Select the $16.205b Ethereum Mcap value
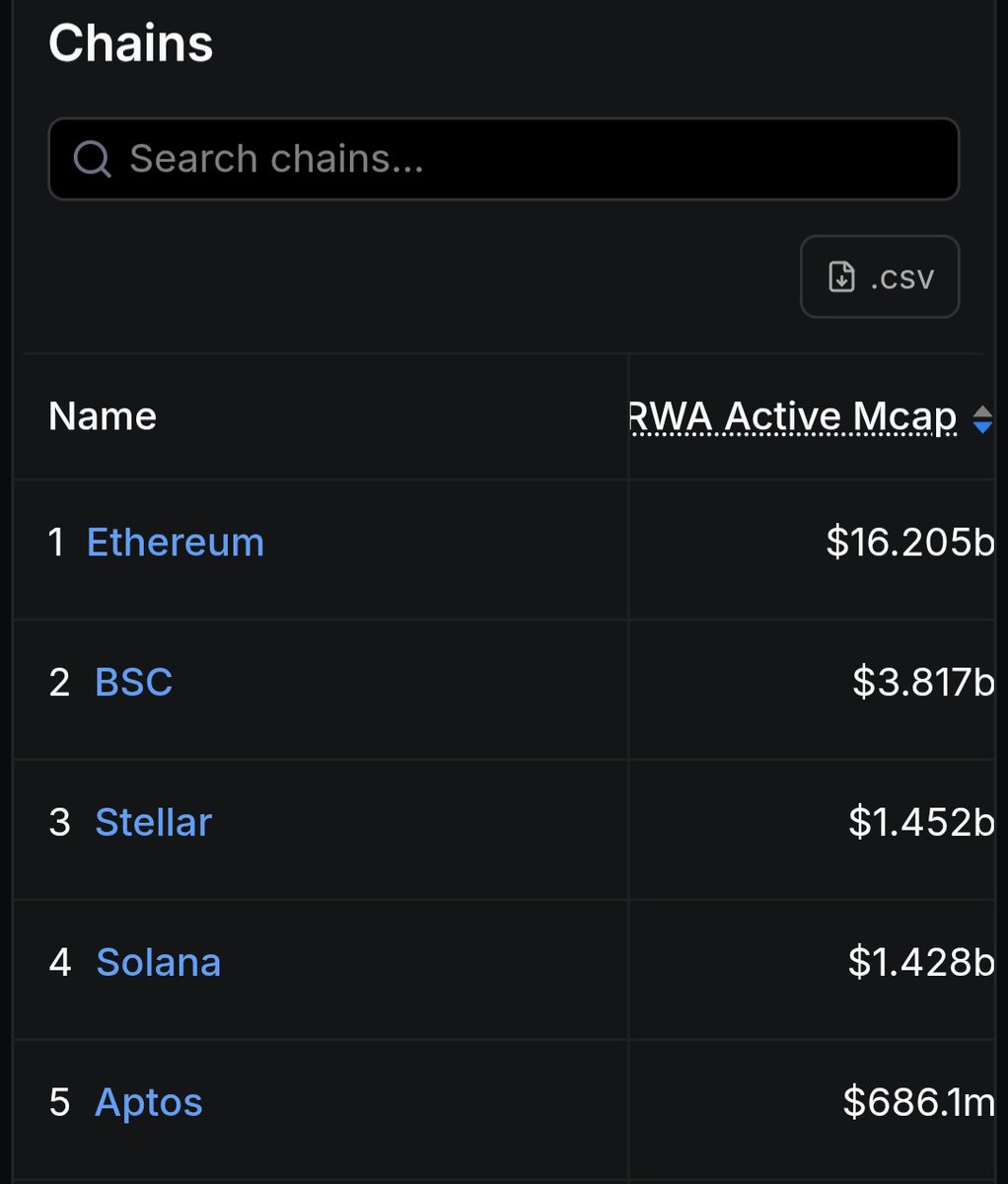1008x1184 pixels. click(910, 543)
